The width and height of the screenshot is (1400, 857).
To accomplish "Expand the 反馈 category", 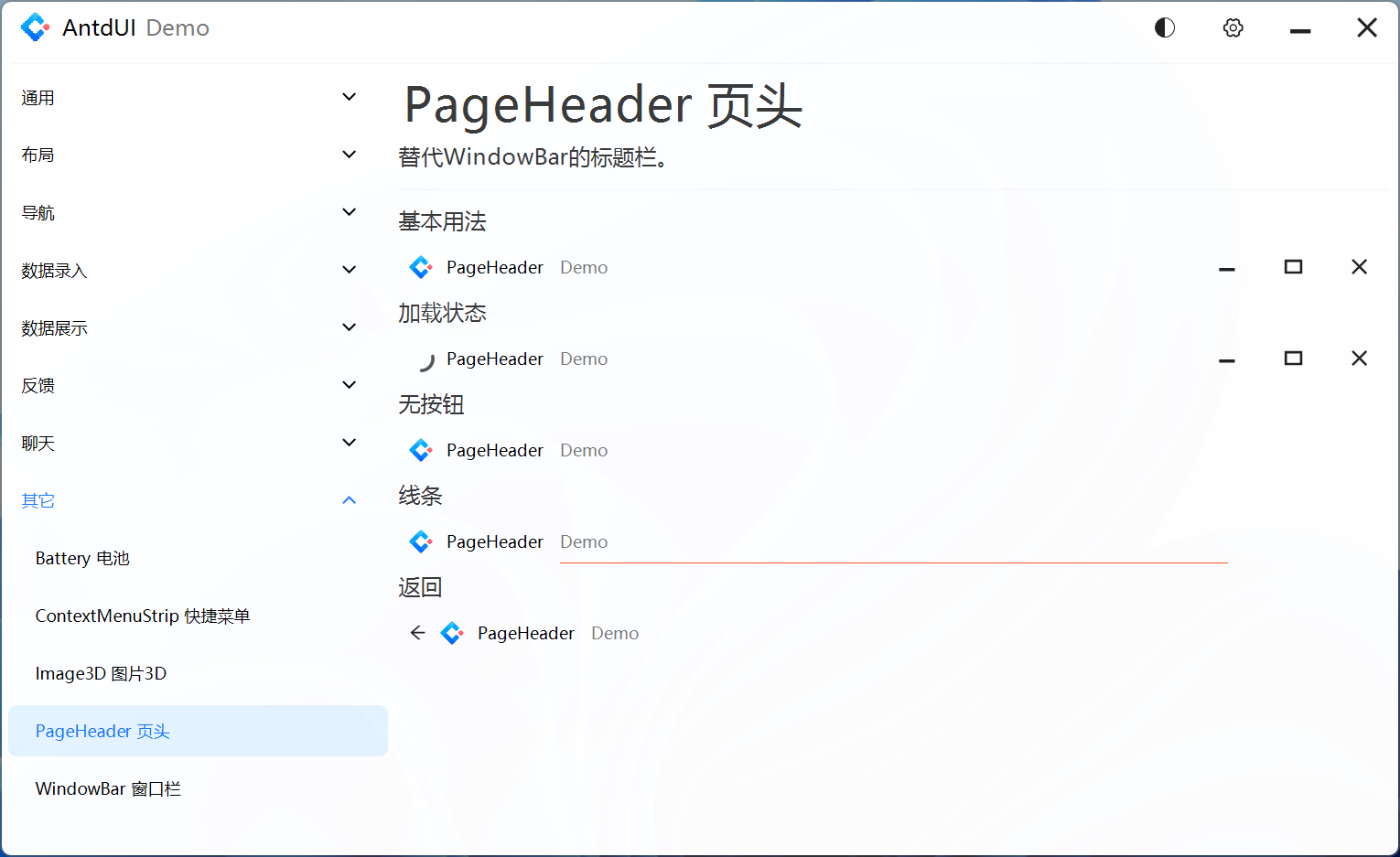I will [183, 385].
